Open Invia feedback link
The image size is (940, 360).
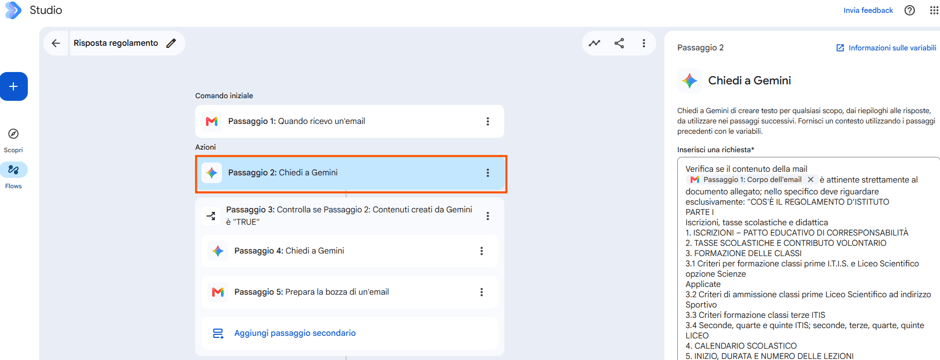pos(868,10)
